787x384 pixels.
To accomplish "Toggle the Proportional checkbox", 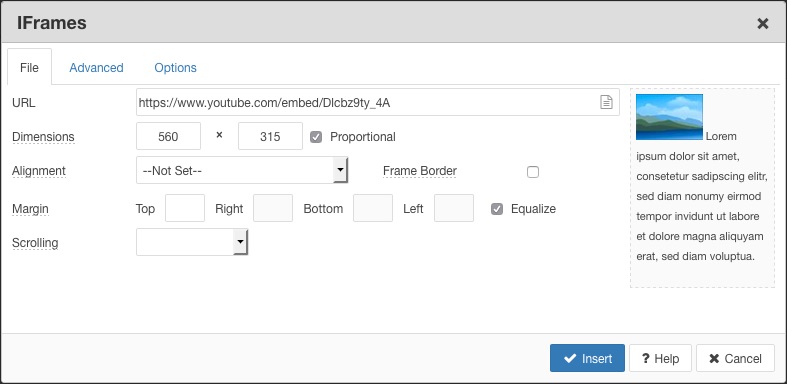I will tap(316, 137).
